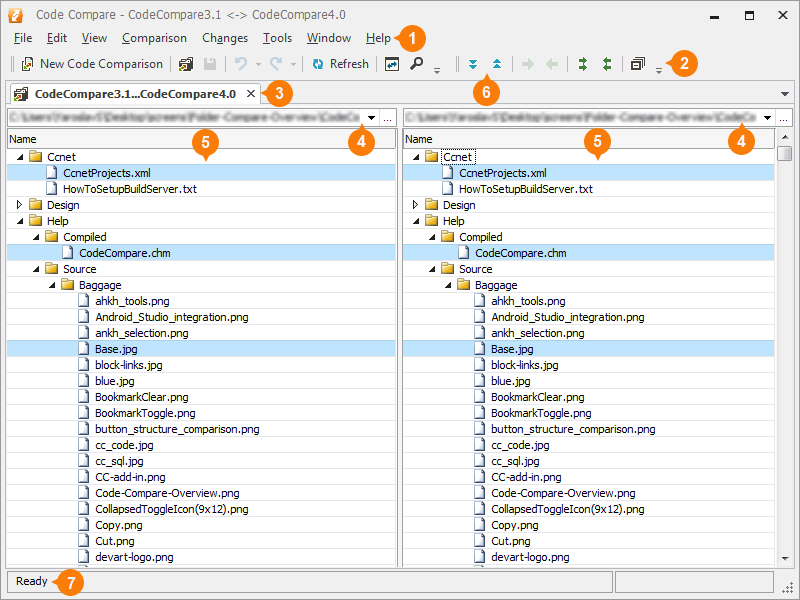Image resolution: width=800 pixels, height=600 pixels.
Task: Collapse the Ccnet folder in left pane
Action: click(20, 157)
